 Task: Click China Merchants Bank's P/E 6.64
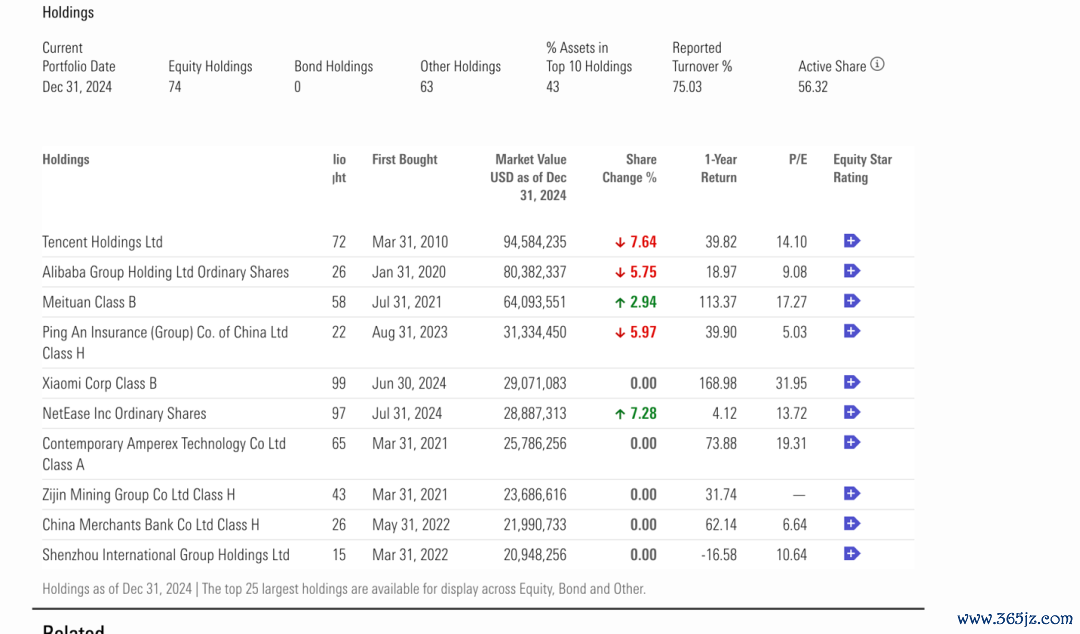pos(795,525)
